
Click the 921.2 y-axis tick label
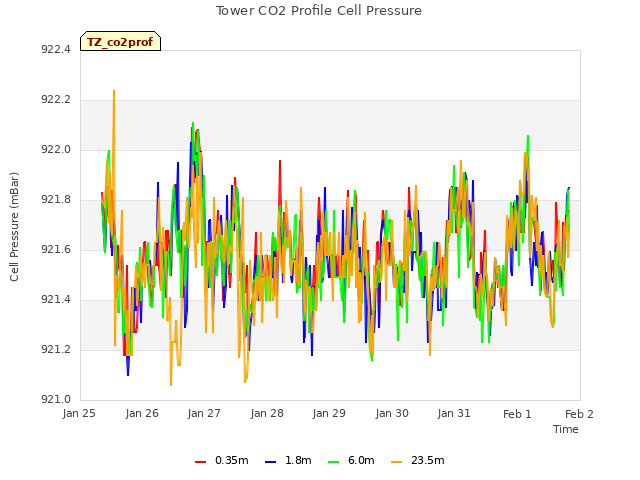click(56, 350)
